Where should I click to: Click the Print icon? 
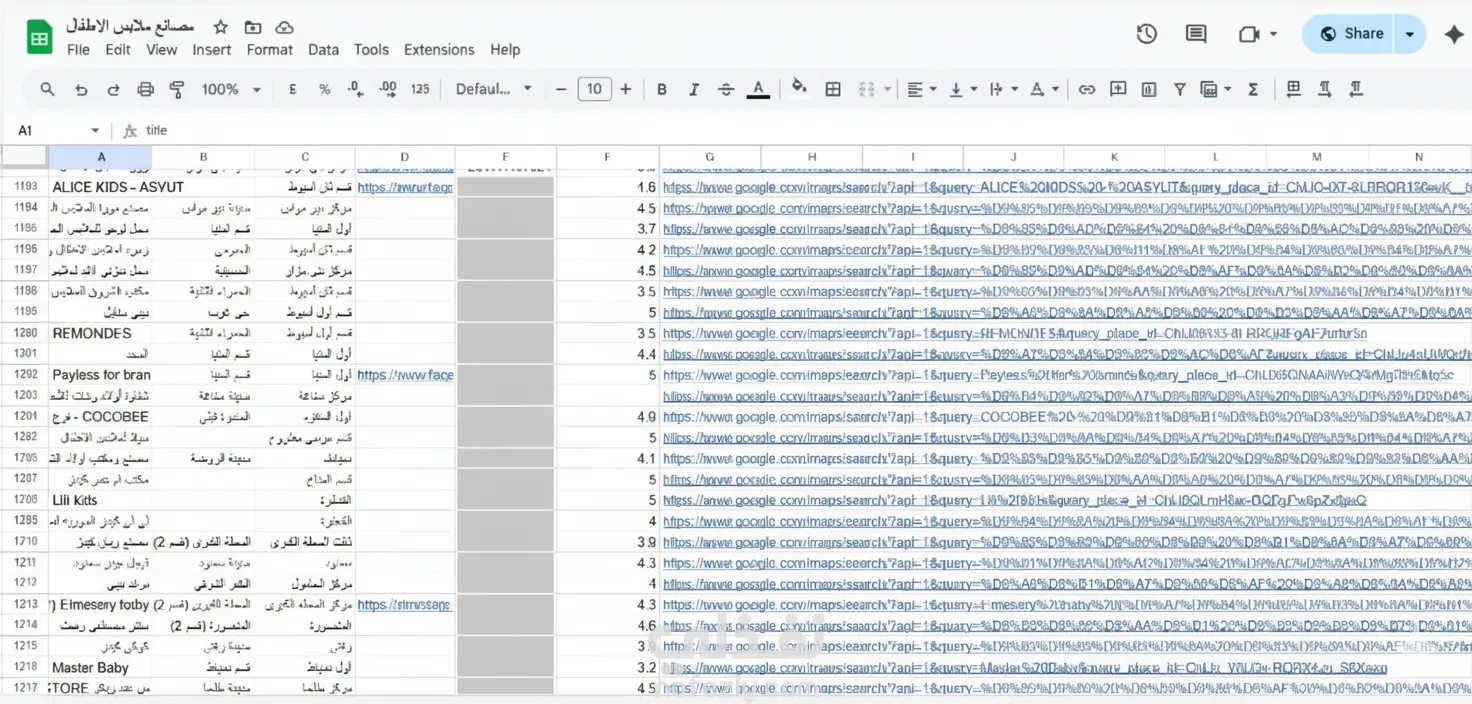tap(145, 89)
